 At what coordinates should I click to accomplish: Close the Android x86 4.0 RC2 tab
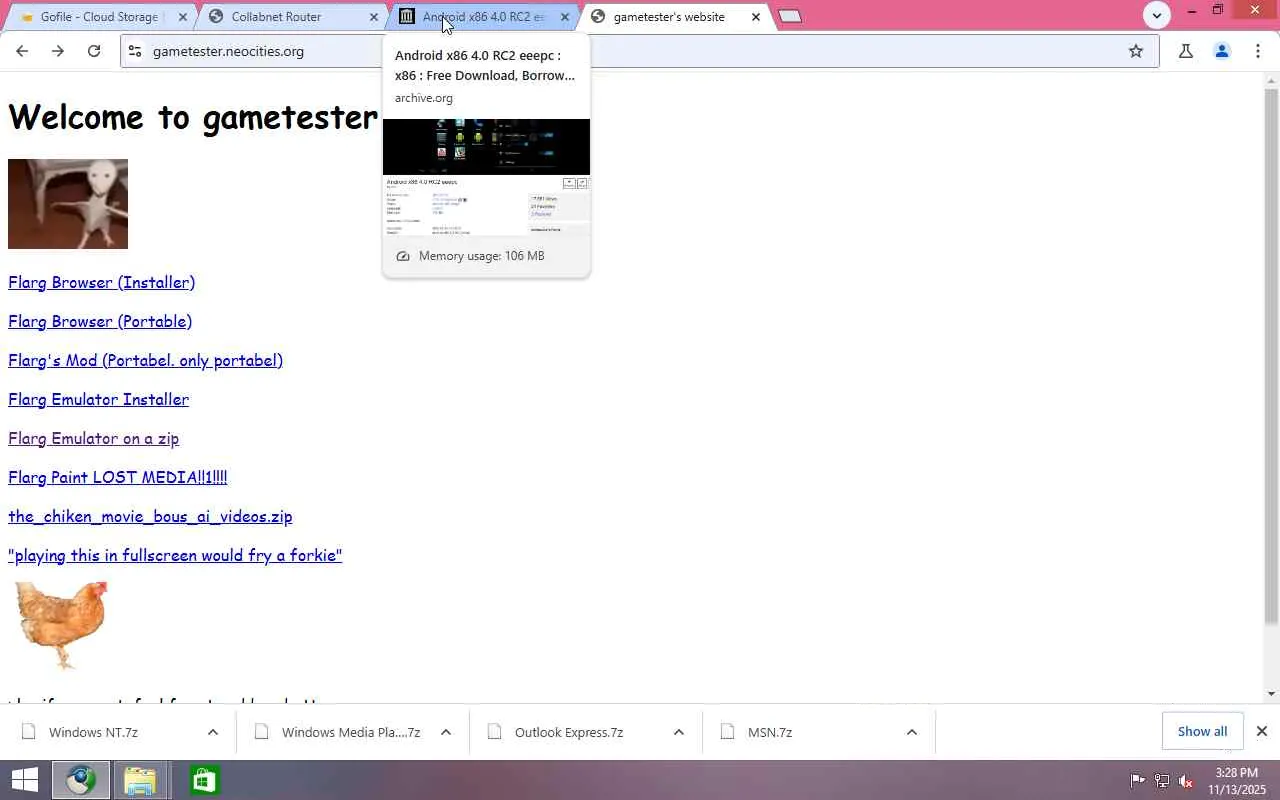(x=565, y=17)
